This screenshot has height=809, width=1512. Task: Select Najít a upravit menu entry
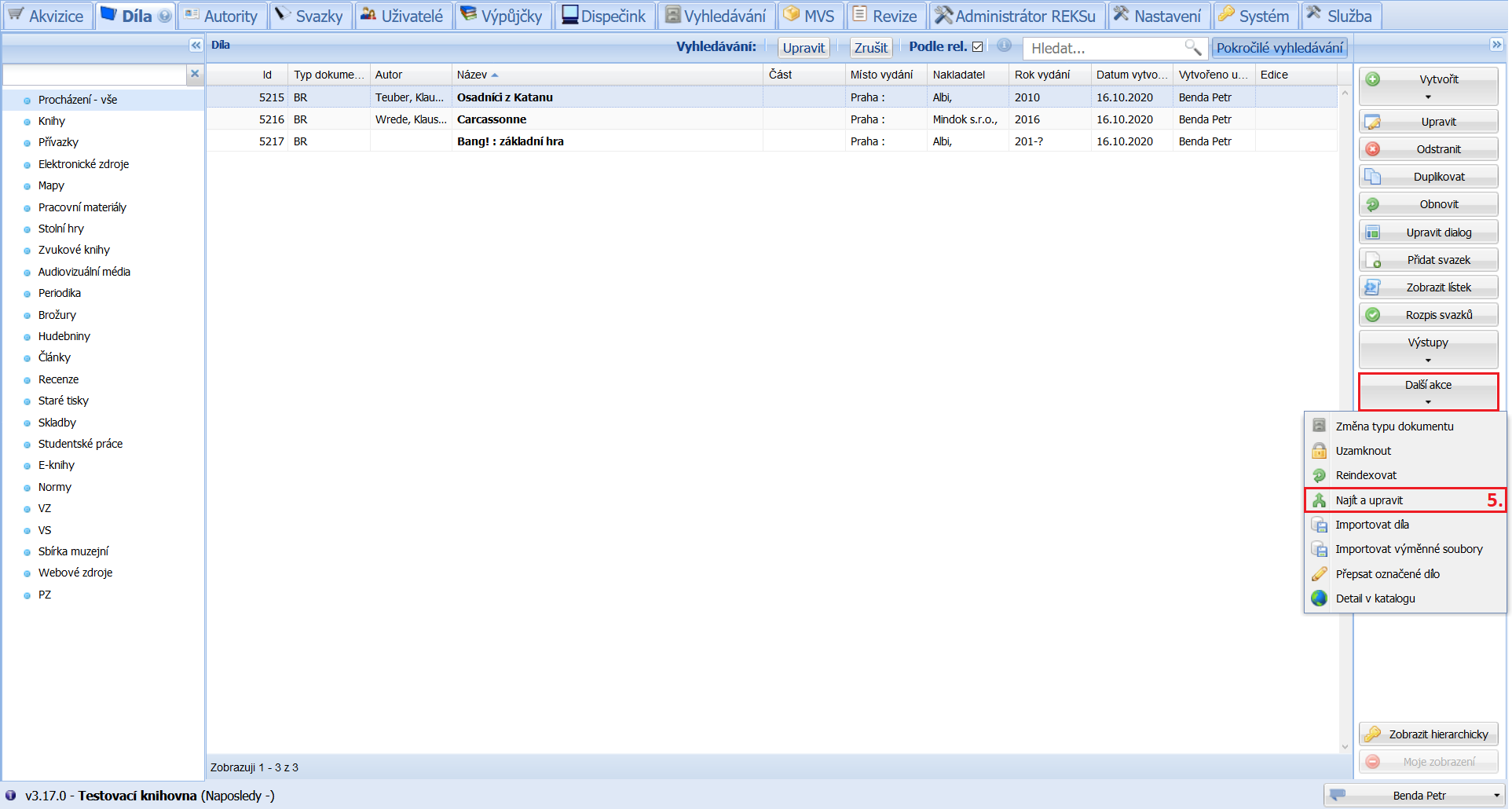[1405, 500]
